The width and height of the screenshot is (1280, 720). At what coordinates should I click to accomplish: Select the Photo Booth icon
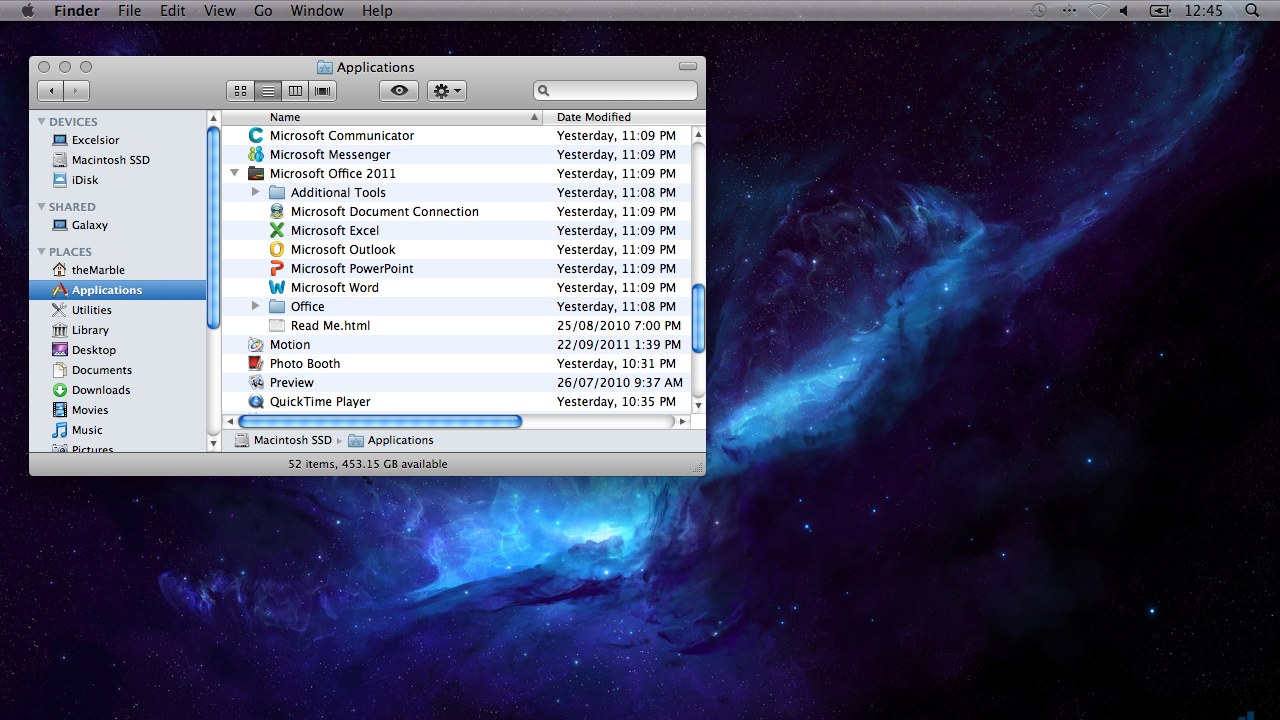click(256, 363)
